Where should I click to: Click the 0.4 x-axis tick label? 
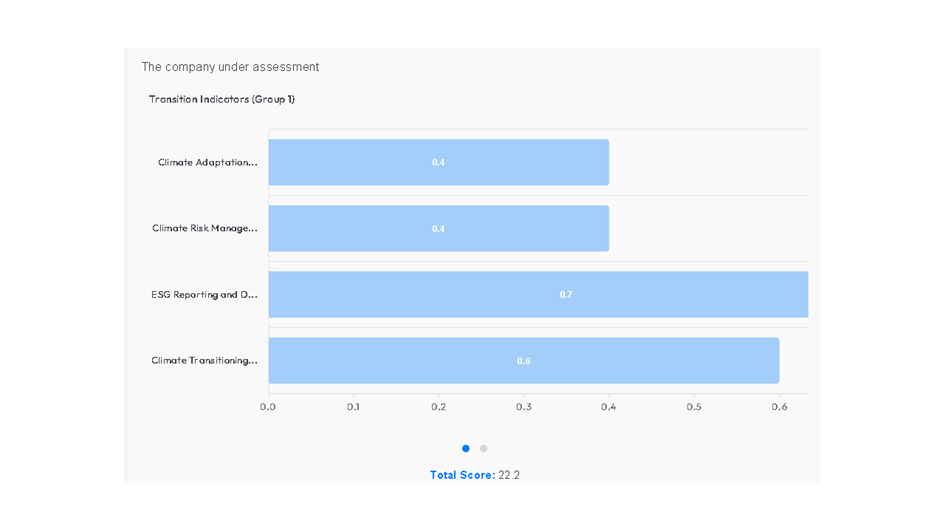[609, 407]
